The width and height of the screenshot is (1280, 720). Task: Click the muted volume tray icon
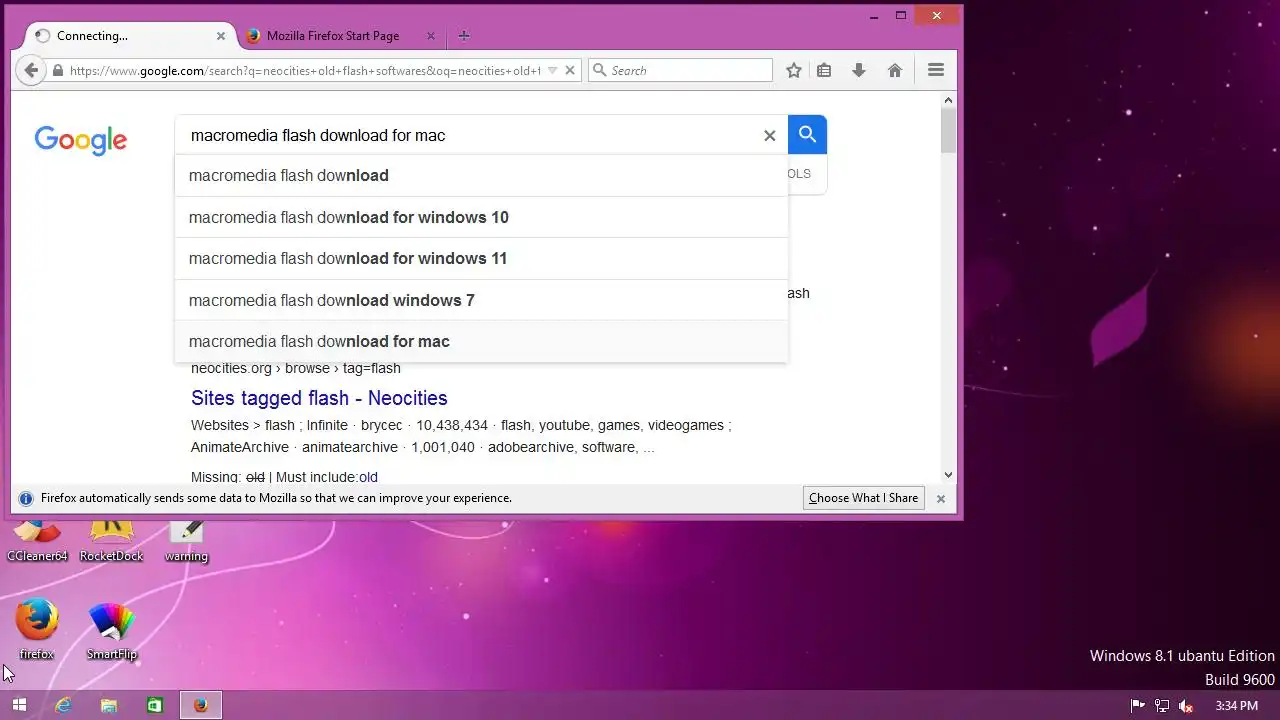tap(1186, 706)
